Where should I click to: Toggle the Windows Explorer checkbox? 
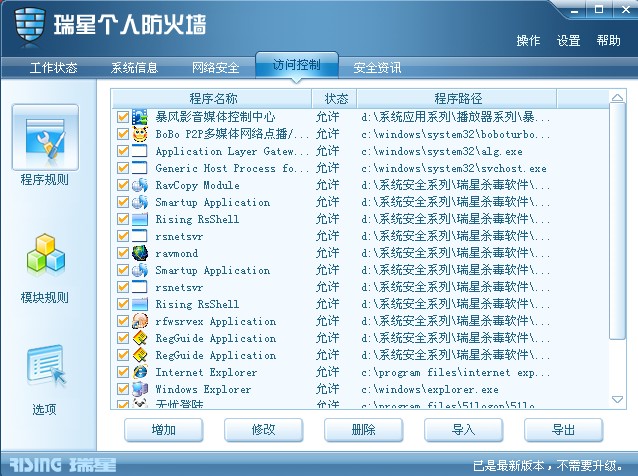[122, 389]
